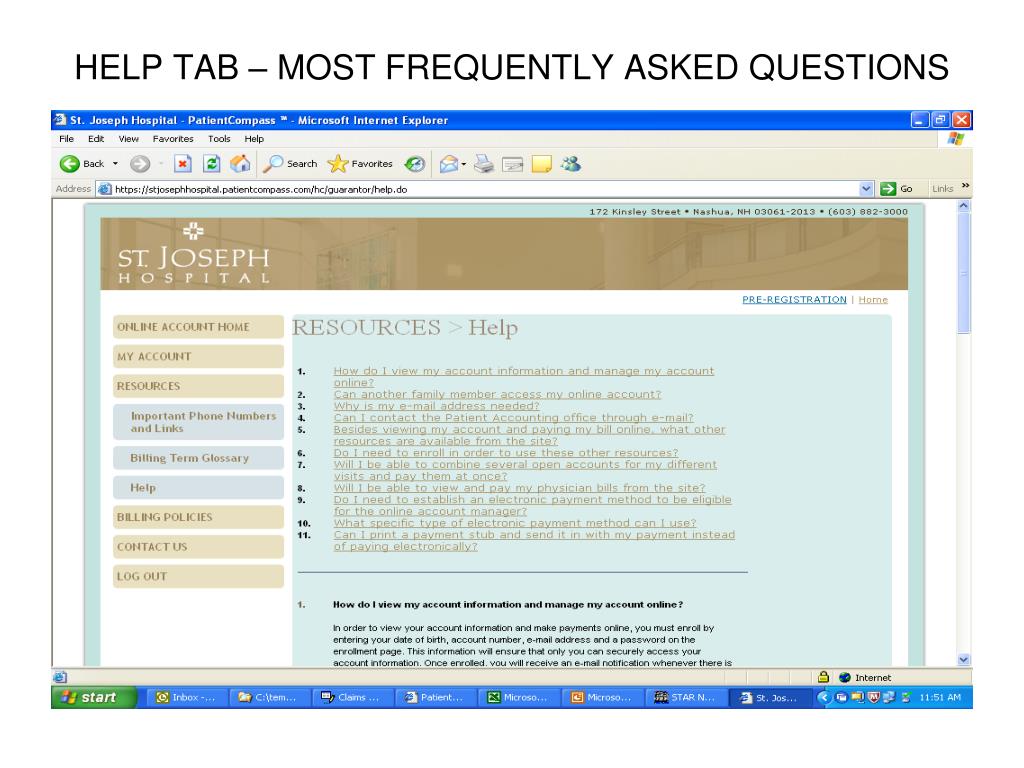Select ONLINE ACCOUNT HOME in sidebar
The width and height of the screenshot is (1024, 768).
click(x=199, y=327)
